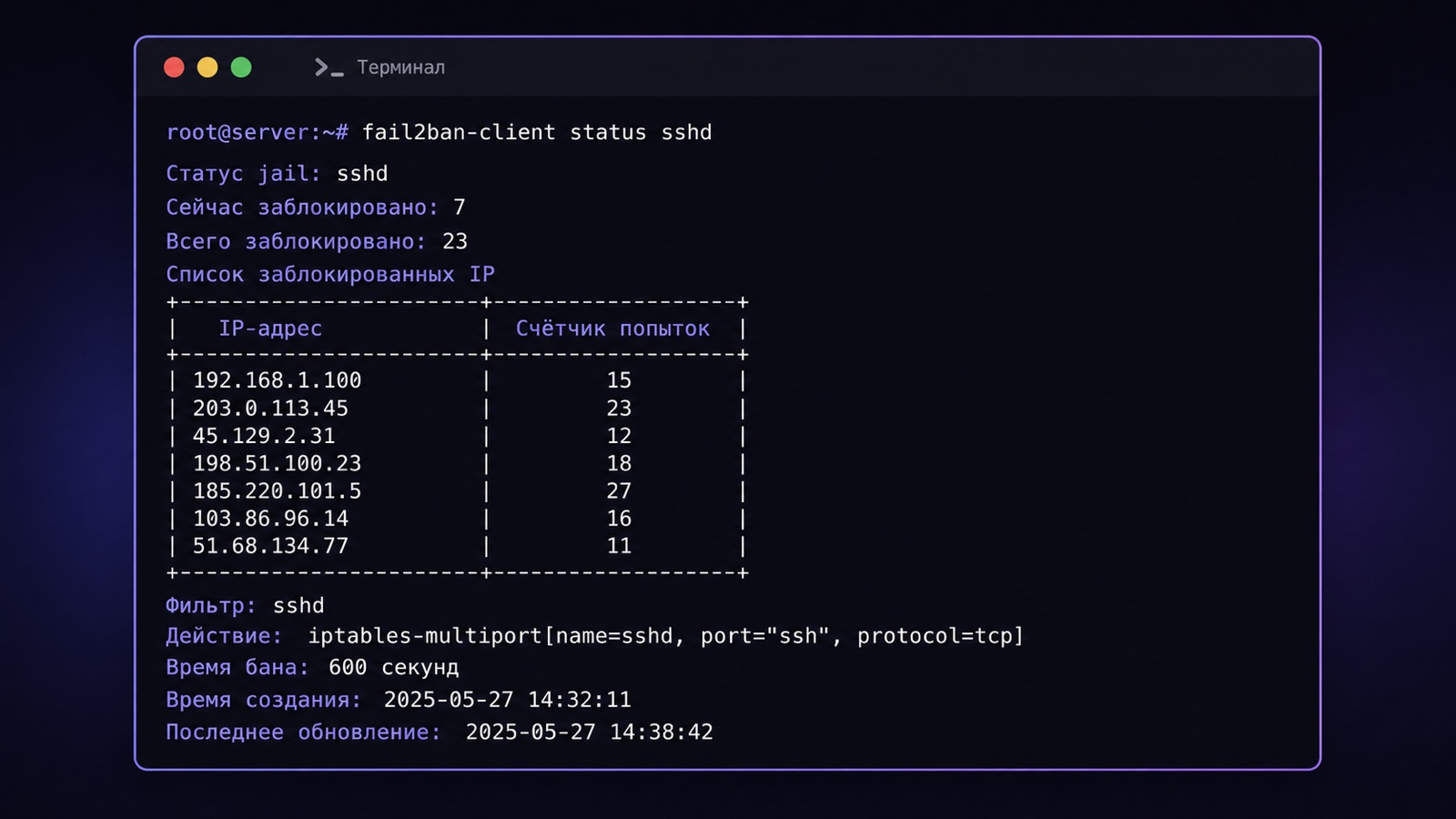
Task: Click the "Фильтр:" label
Action: 211,606
